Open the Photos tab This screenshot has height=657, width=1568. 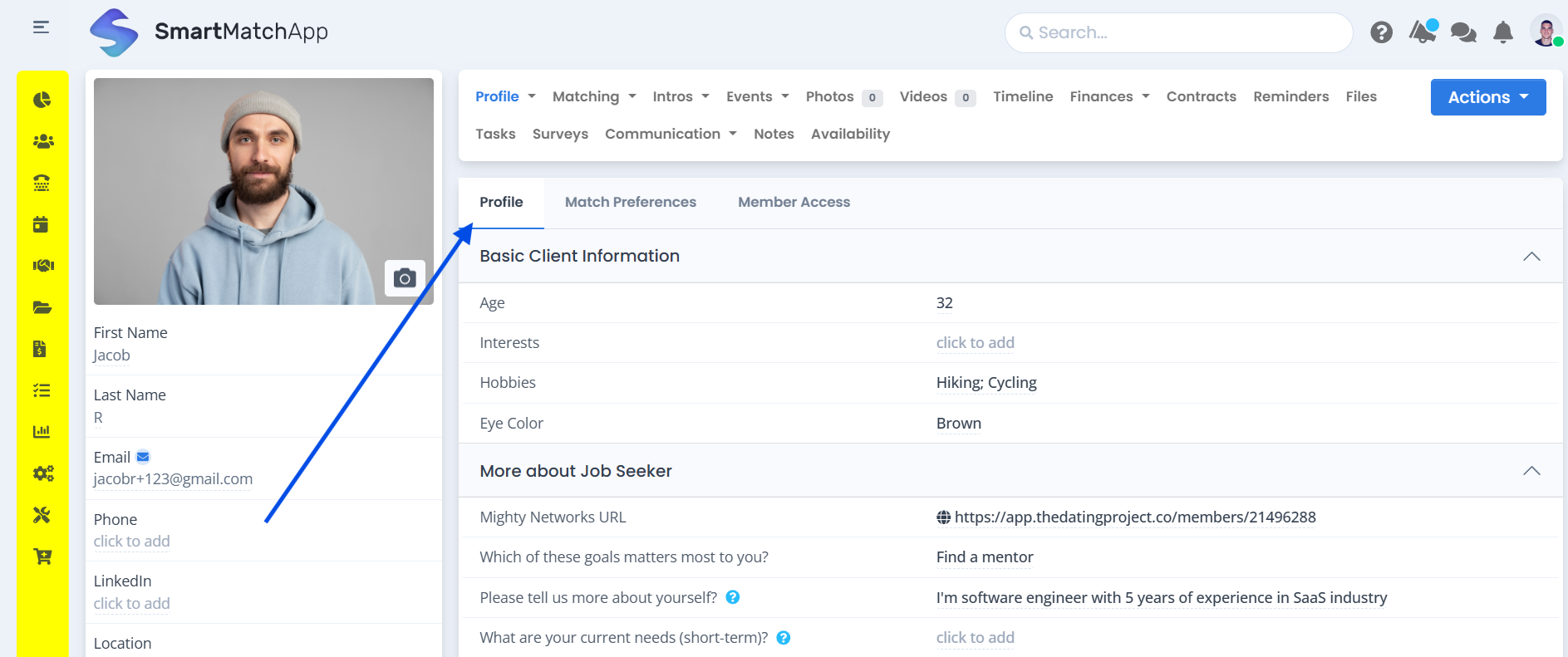coord(843,96)
